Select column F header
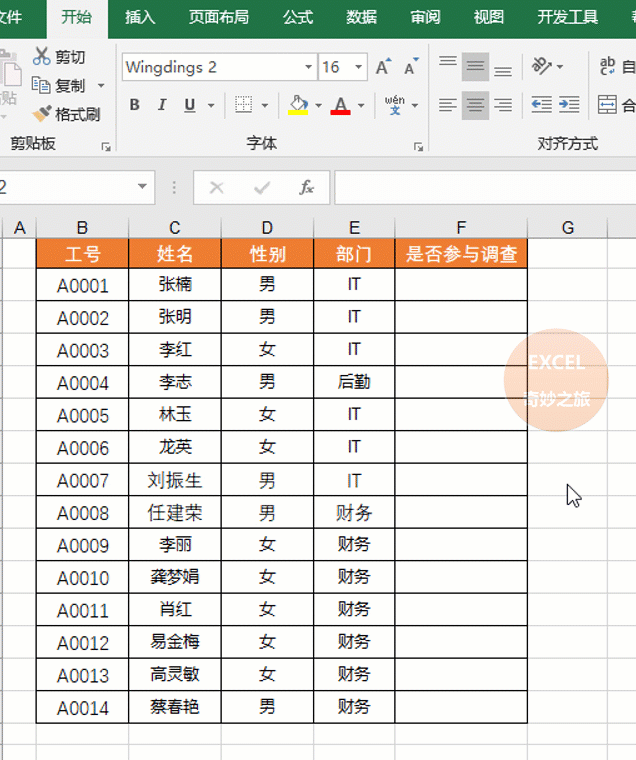Screen dimensions: 636x760 [x=461, y=227]
